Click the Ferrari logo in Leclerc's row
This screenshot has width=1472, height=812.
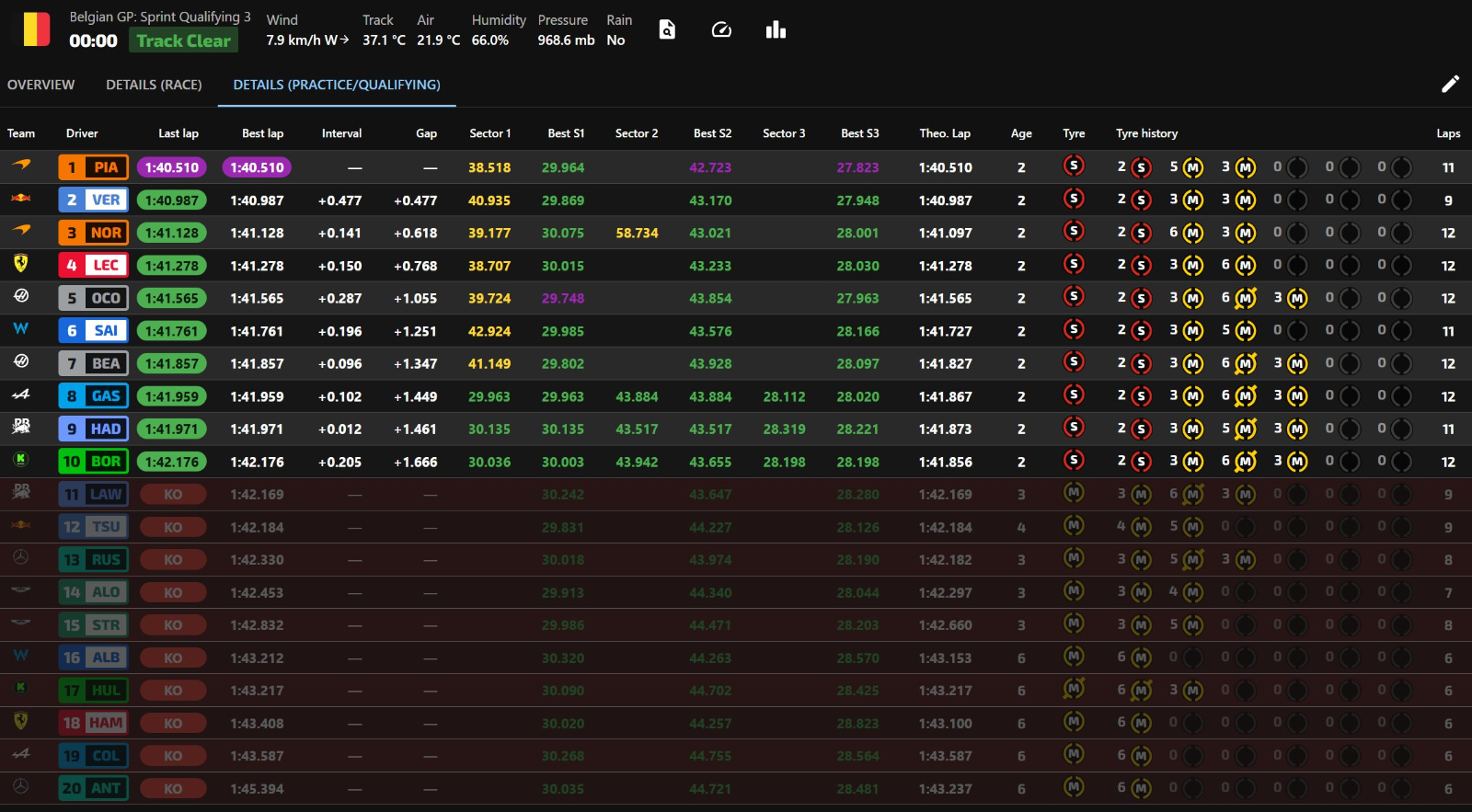coord(21,264)
